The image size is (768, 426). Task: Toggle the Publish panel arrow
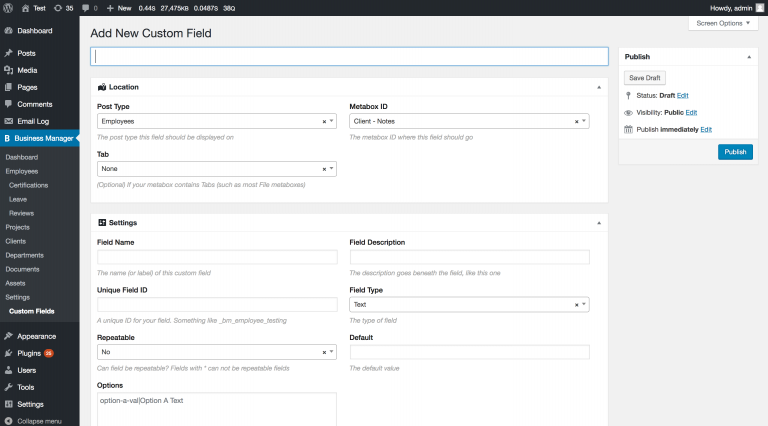tap(749, 57)
